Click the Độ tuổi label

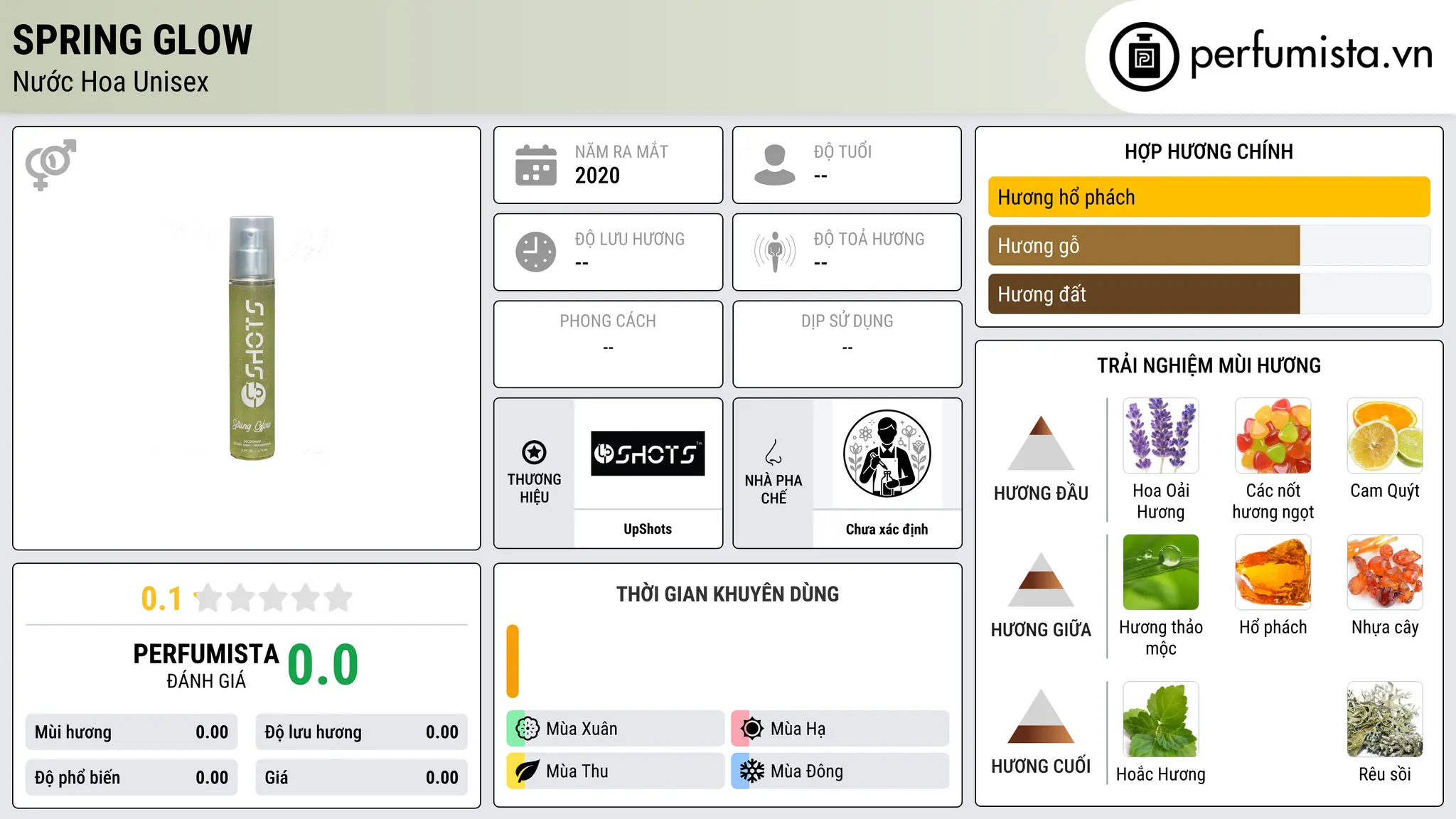[842, 151]
